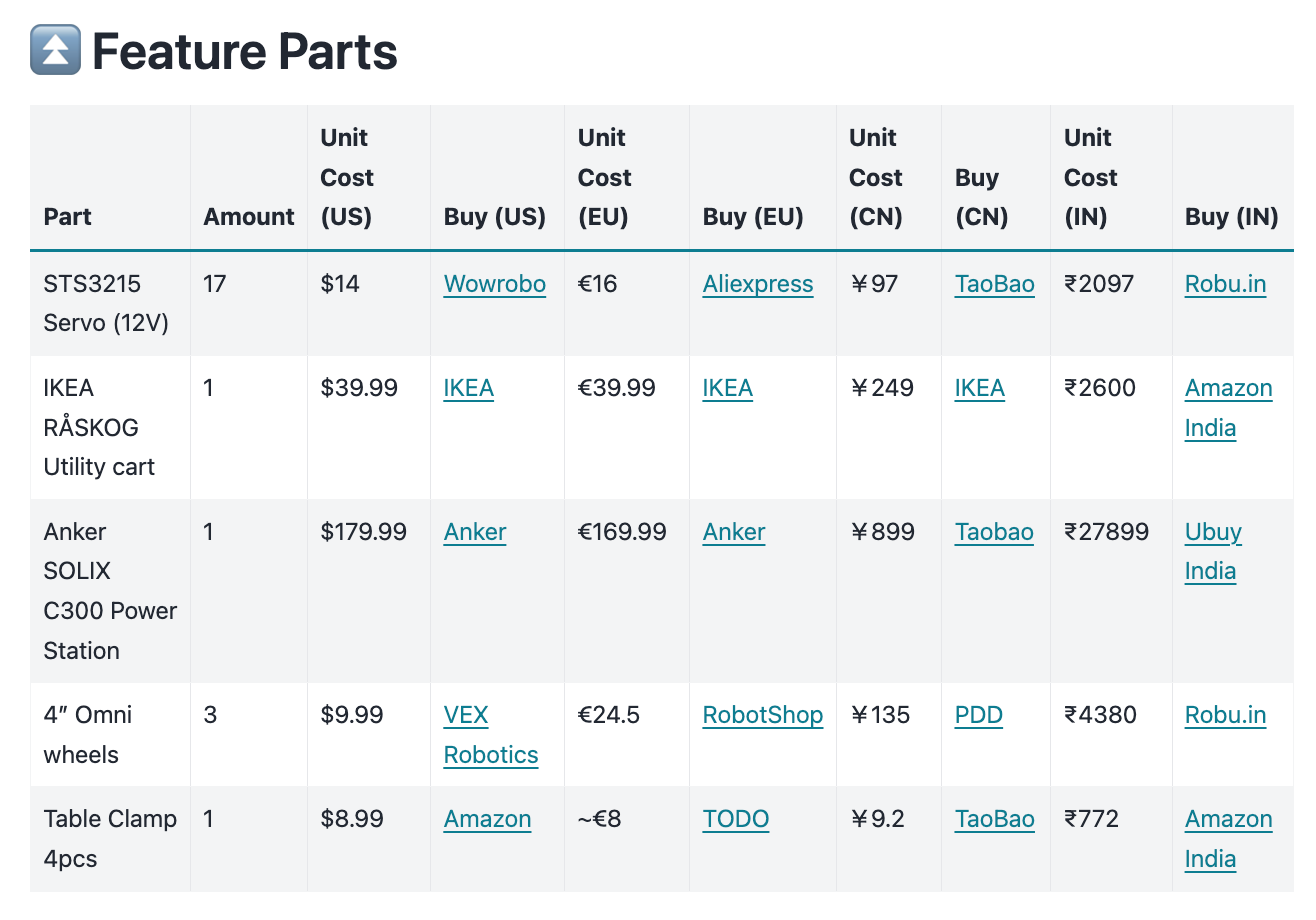Open Ubuy India link for power station

(1213, 532)
